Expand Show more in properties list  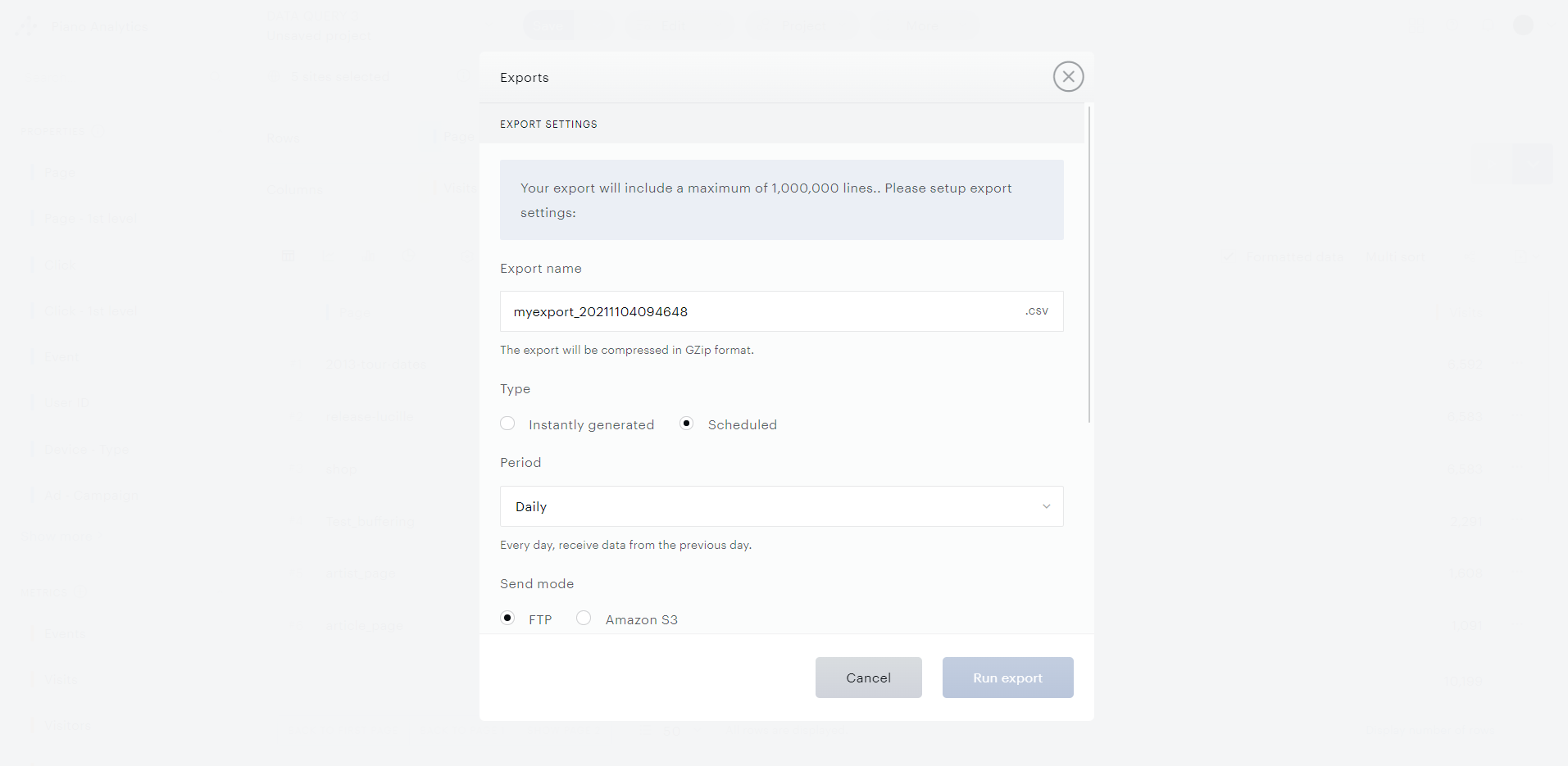pos(57,537)
